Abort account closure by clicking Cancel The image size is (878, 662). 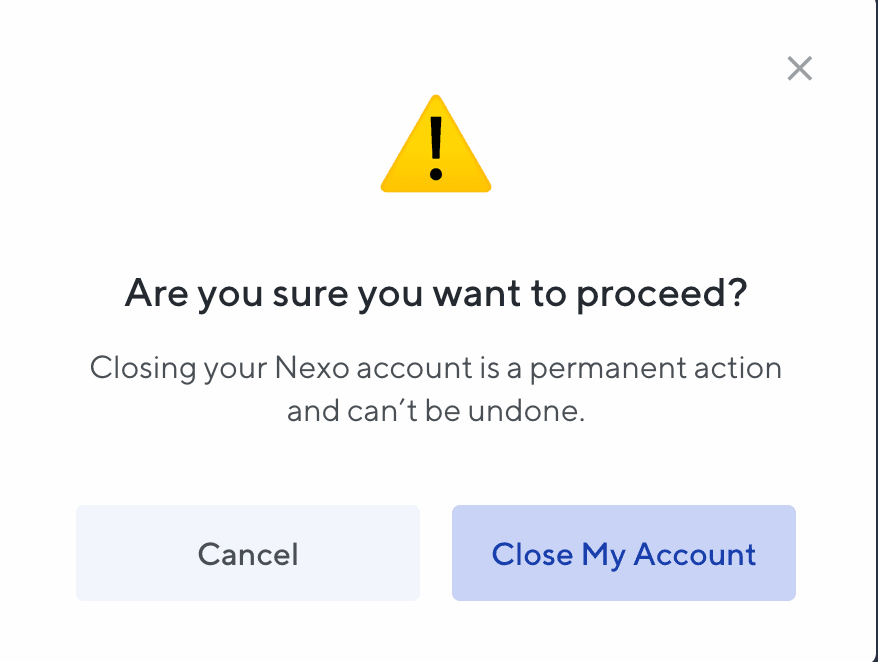(x=248, y=553)
